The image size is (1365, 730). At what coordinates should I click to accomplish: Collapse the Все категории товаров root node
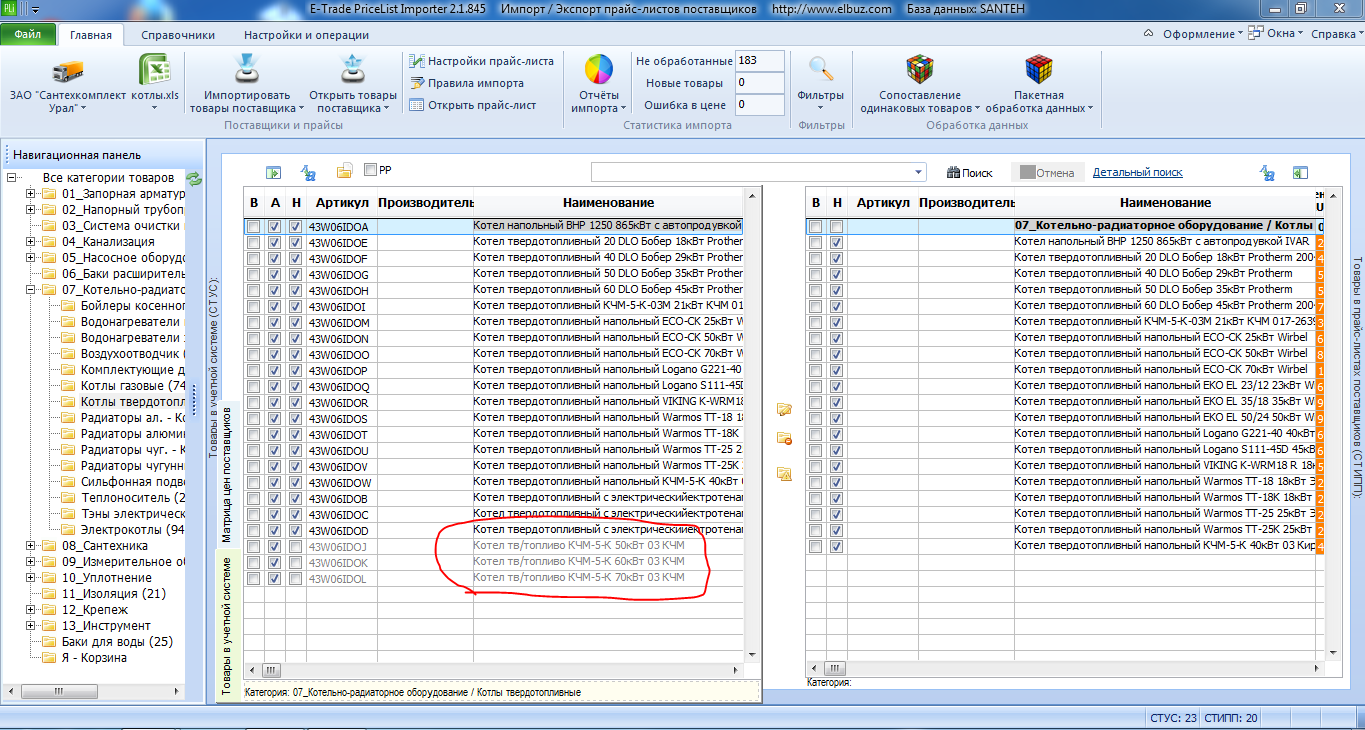pos(11,178)
